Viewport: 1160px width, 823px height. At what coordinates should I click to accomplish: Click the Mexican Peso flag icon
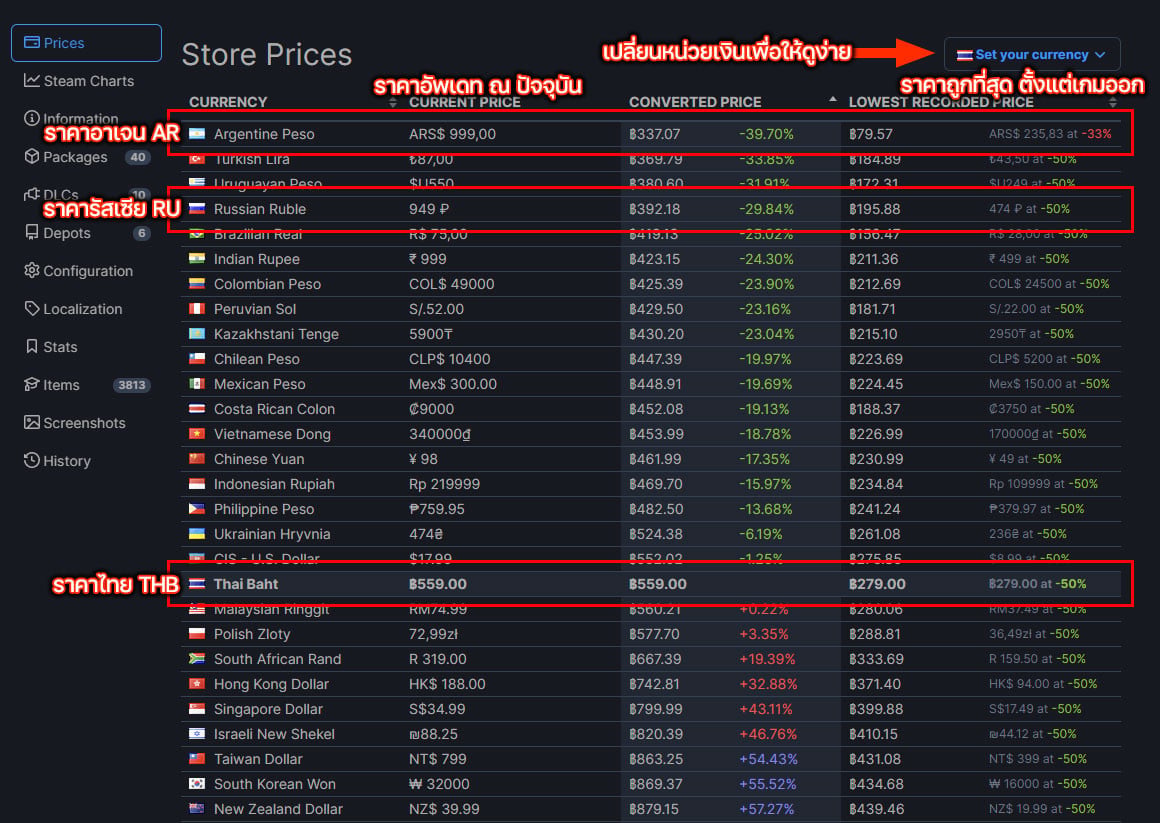pyautogui.click(x=197, y=384)
